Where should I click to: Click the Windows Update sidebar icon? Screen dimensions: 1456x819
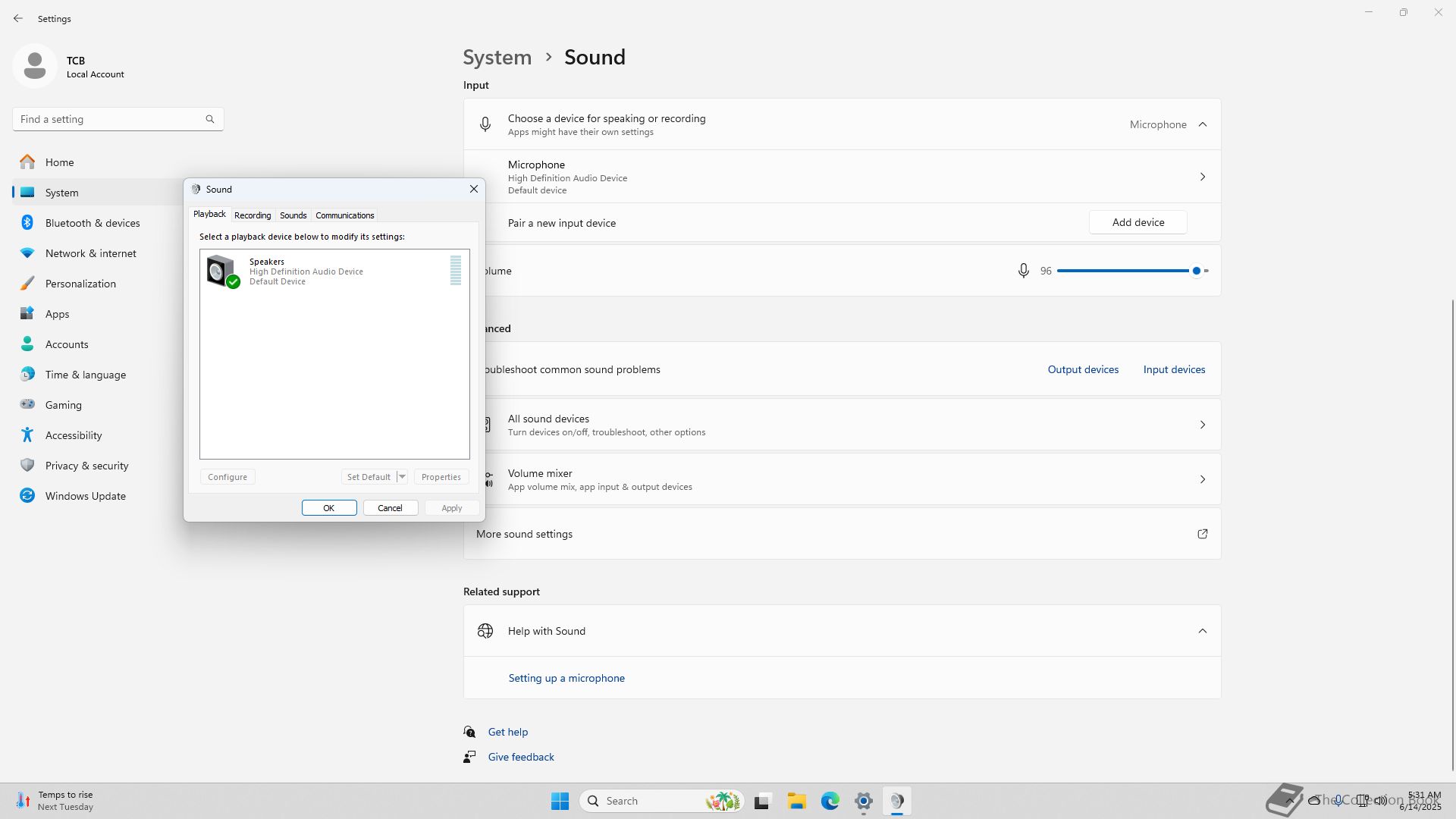click(x=27, y=496)
